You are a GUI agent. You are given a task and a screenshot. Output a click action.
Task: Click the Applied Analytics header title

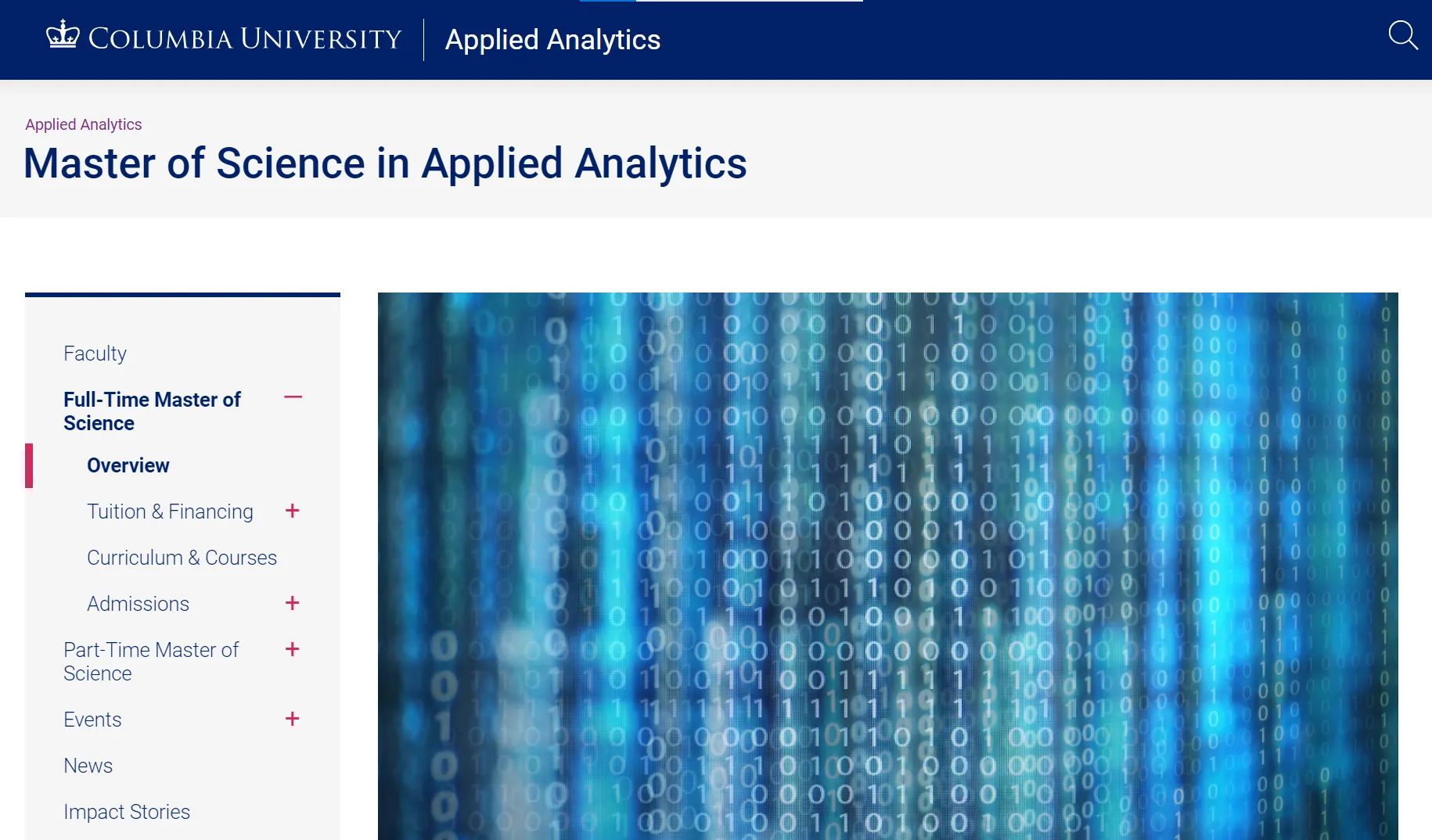coord(552,40)
